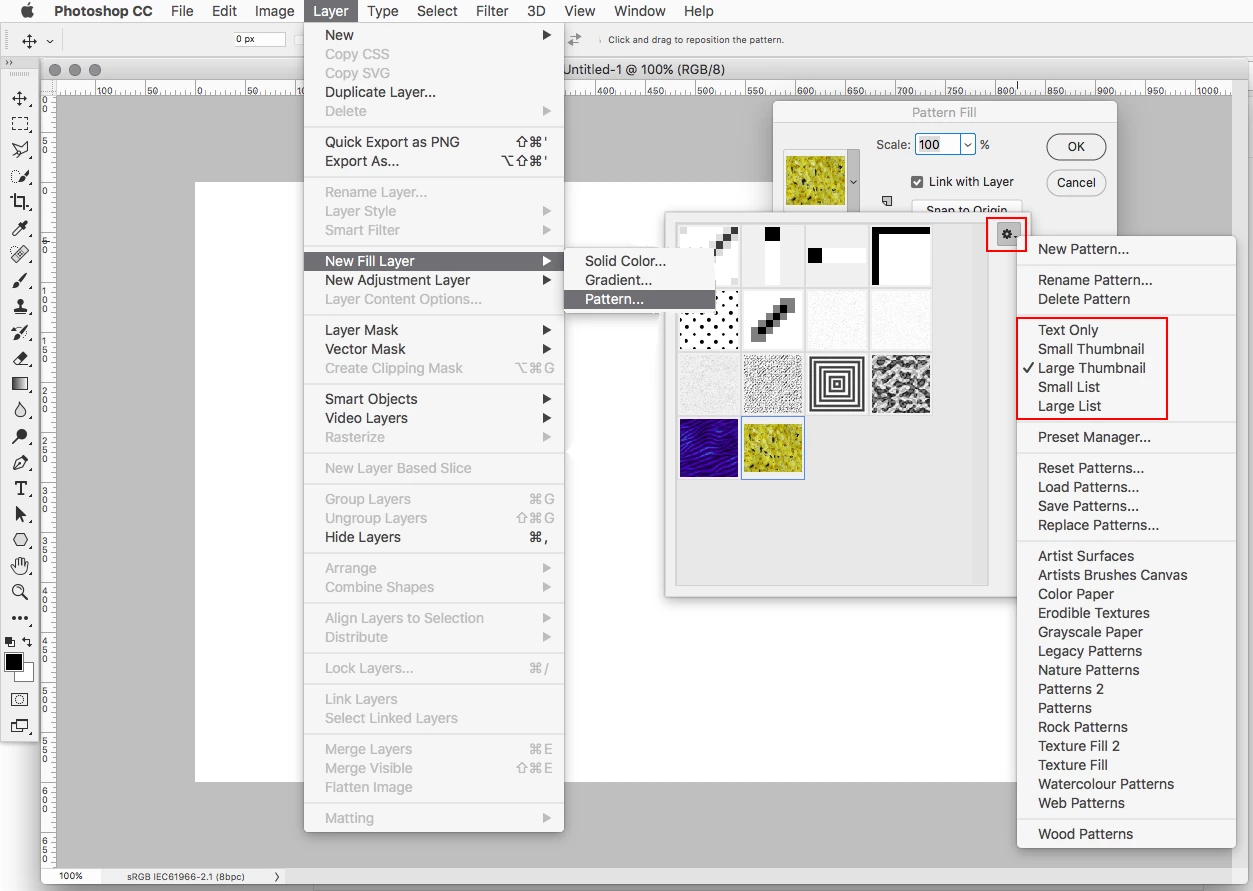1253x891 pixels.
Task: Expand the Layer Mask submenu
Action: (434, 330)
